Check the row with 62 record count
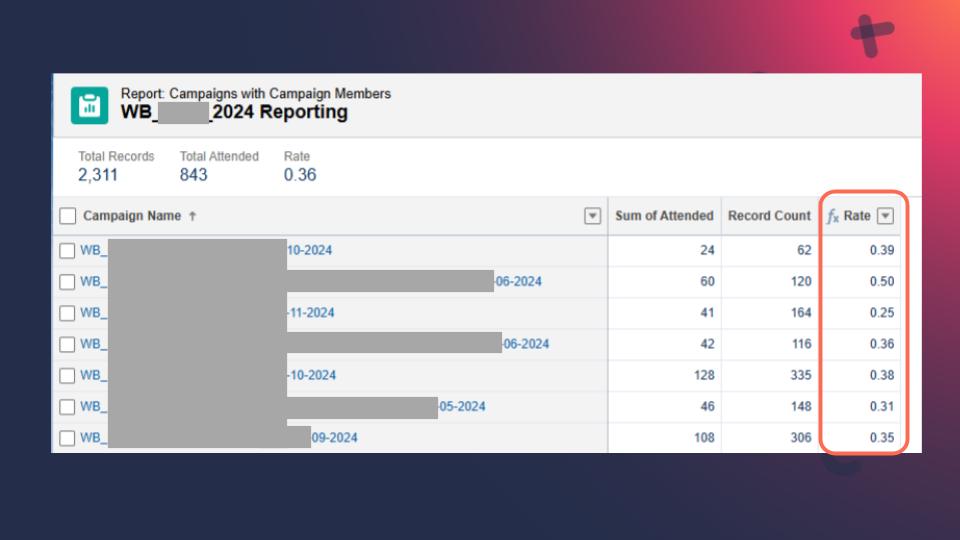 pos(68,251)
